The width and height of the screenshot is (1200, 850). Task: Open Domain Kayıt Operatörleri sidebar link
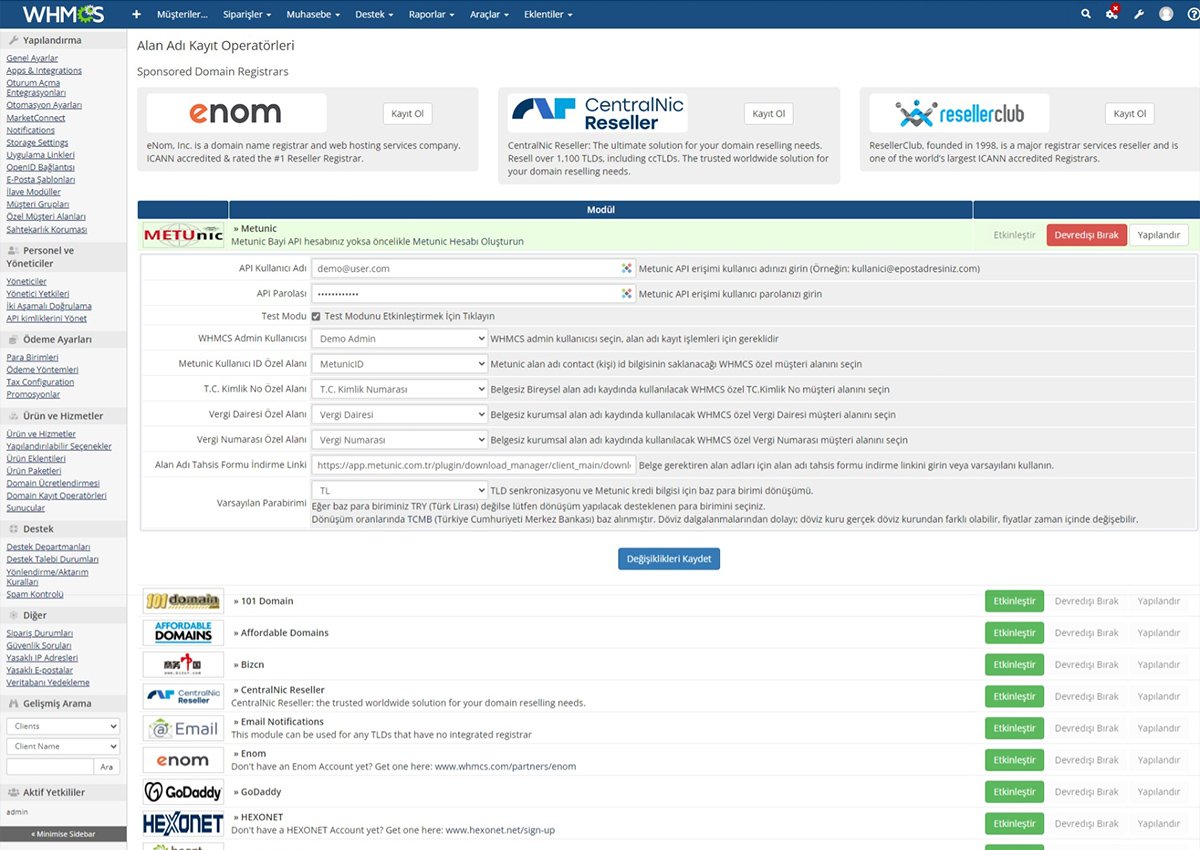coord(56,496)
